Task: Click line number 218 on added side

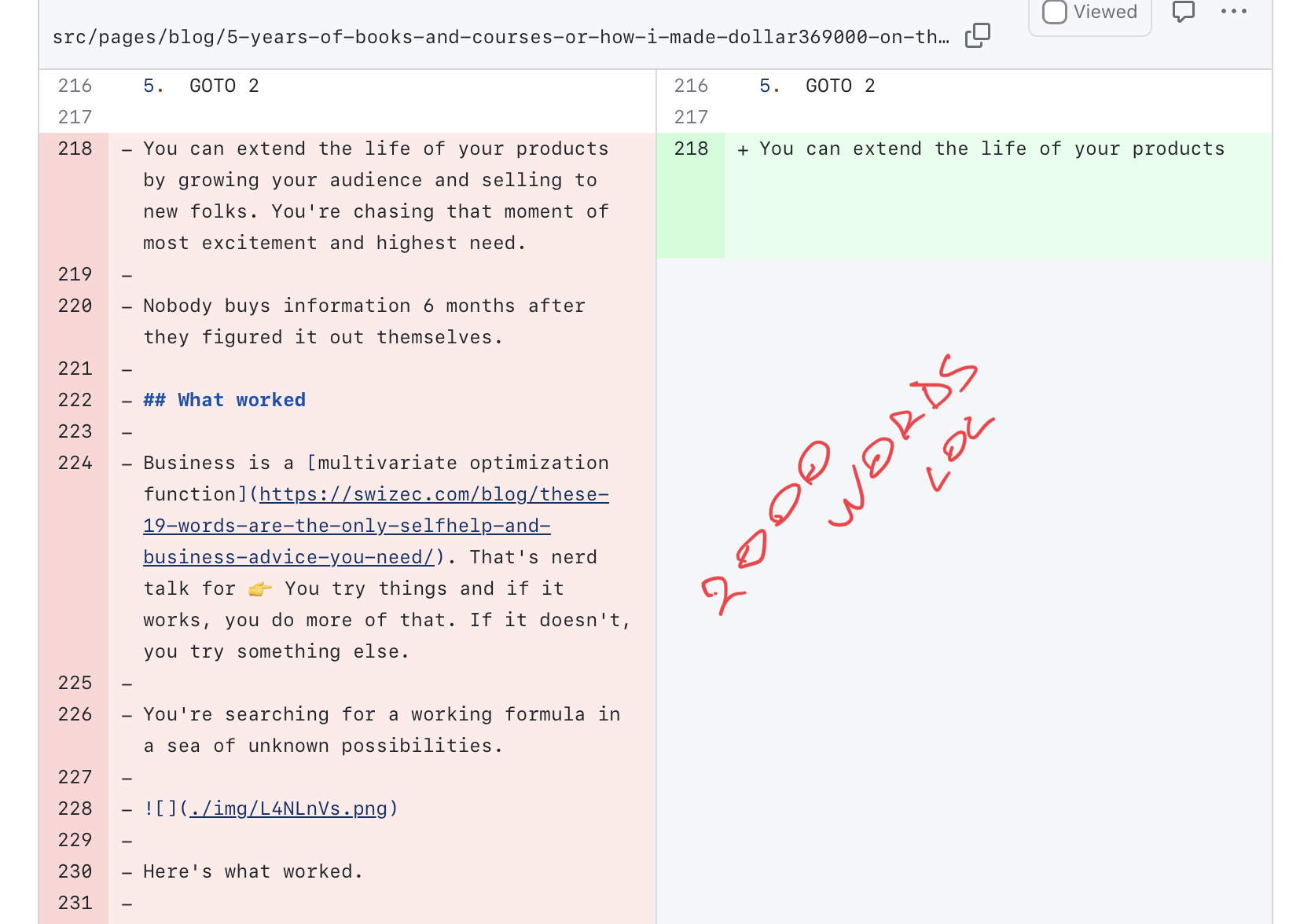Action: (691, 148)
